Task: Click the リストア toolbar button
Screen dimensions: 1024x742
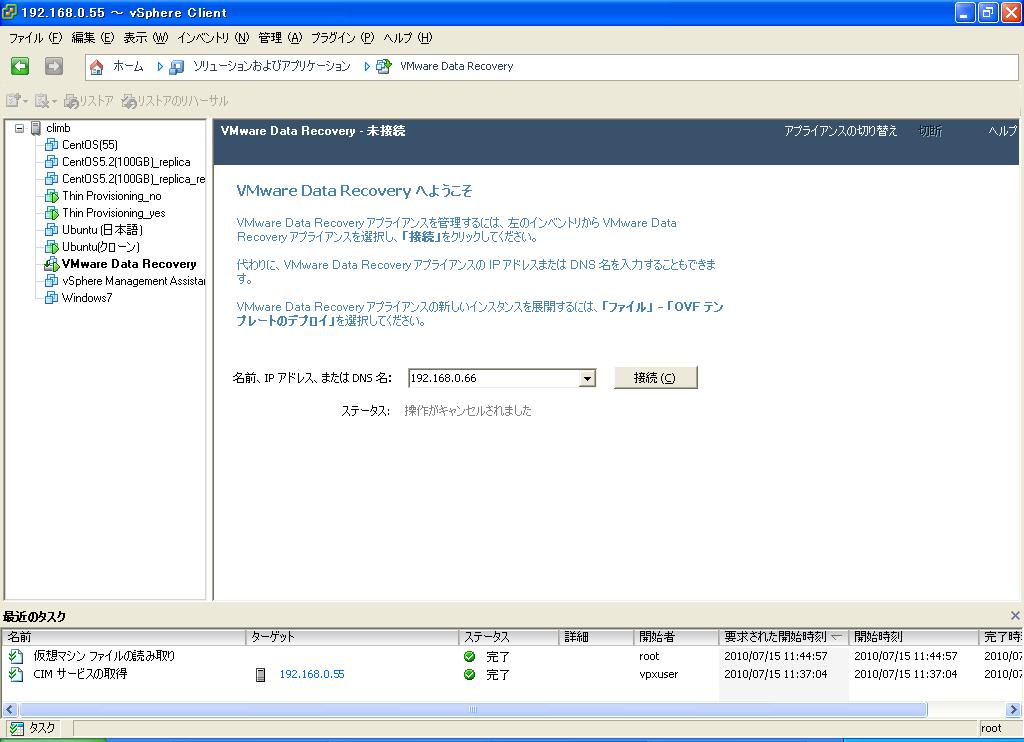Action: [x=89, y=101]
